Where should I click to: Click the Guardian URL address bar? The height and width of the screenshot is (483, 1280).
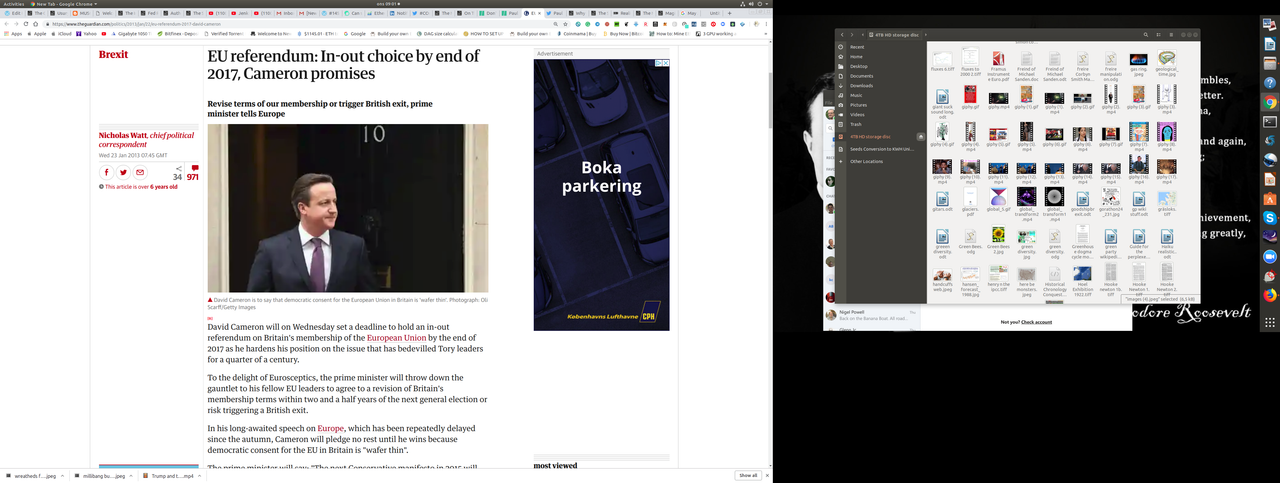300,24
